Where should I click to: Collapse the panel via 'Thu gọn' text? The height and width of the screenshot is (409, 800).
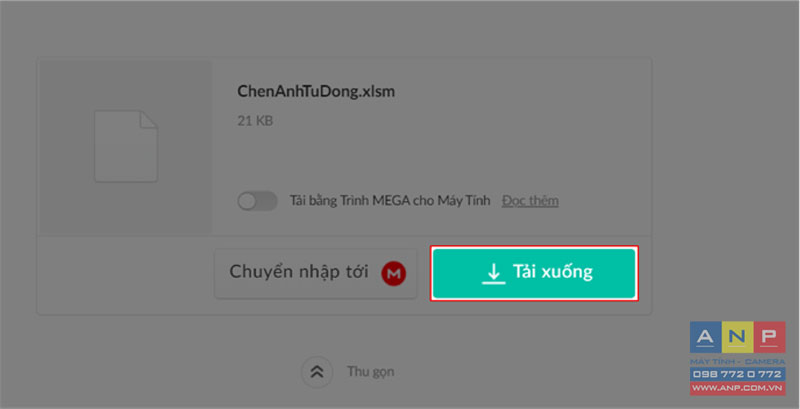click(x=370, y=372)
